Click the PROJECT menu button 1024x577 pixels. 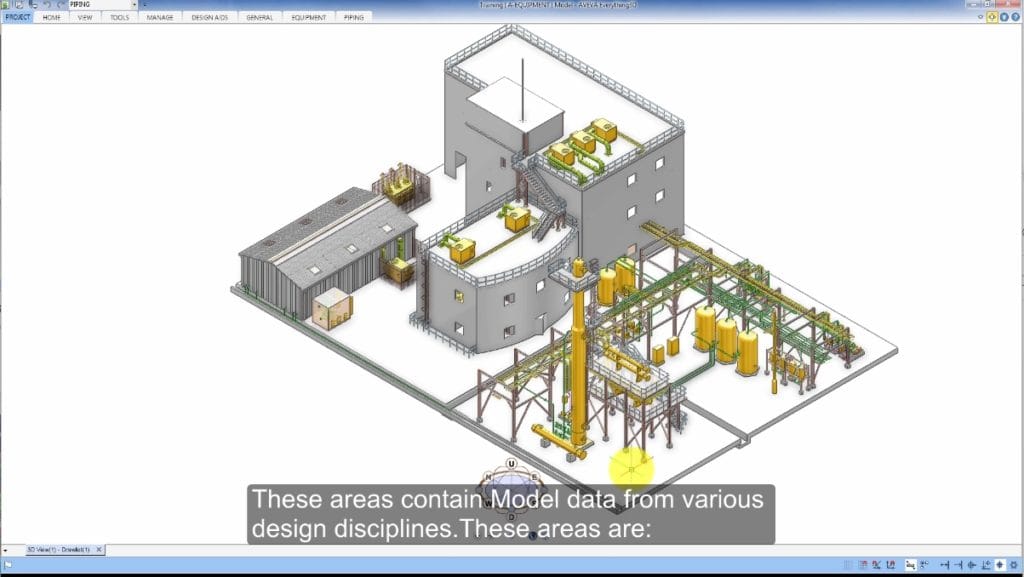[18, 16]
